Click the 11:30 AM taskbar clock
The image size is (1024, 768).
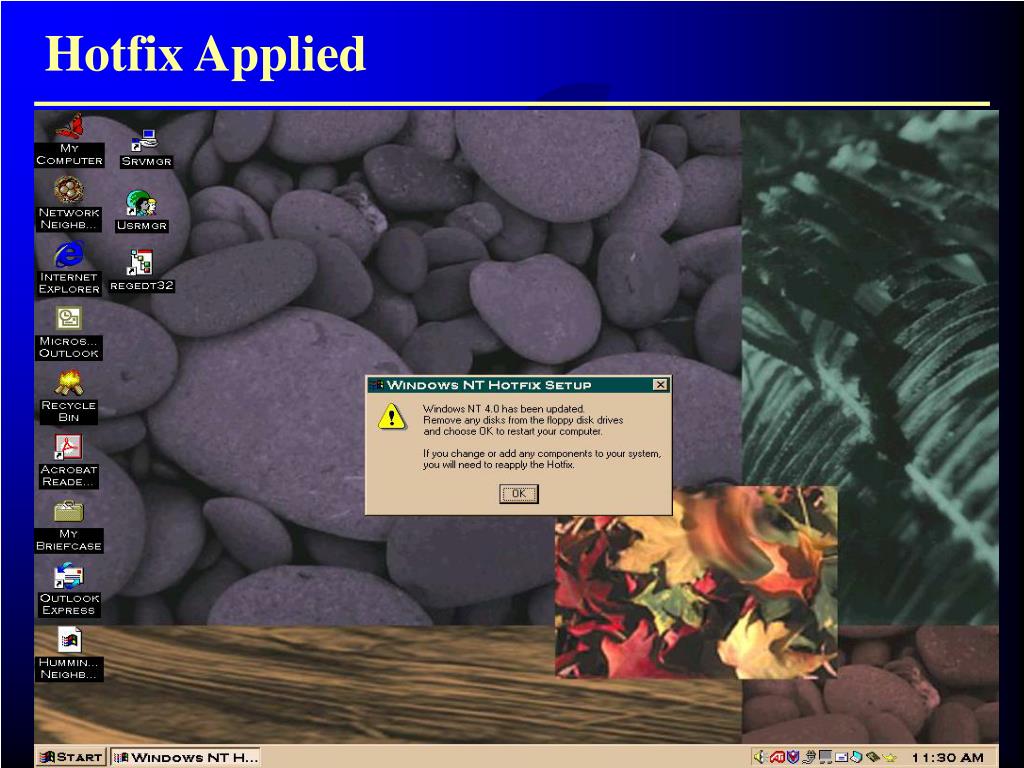(x=948, y=758)
